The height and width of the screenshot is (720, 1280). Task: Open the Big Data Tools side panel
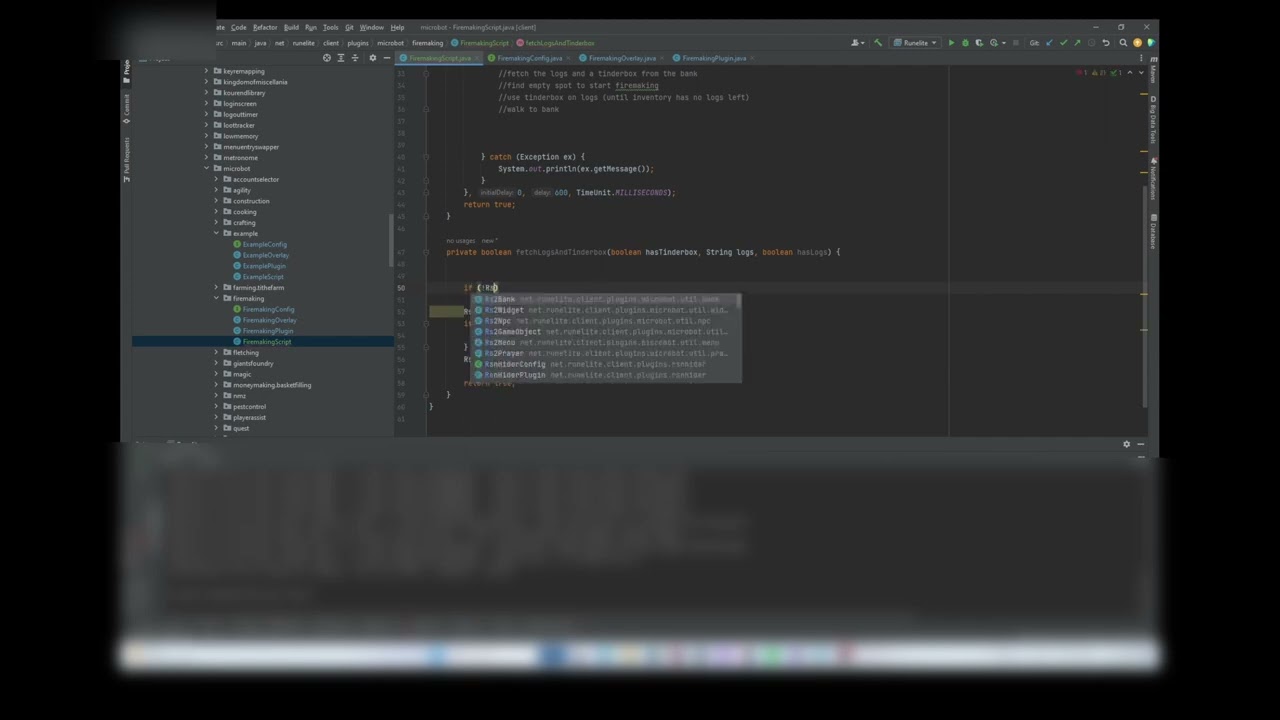(x=1153, y=120)
